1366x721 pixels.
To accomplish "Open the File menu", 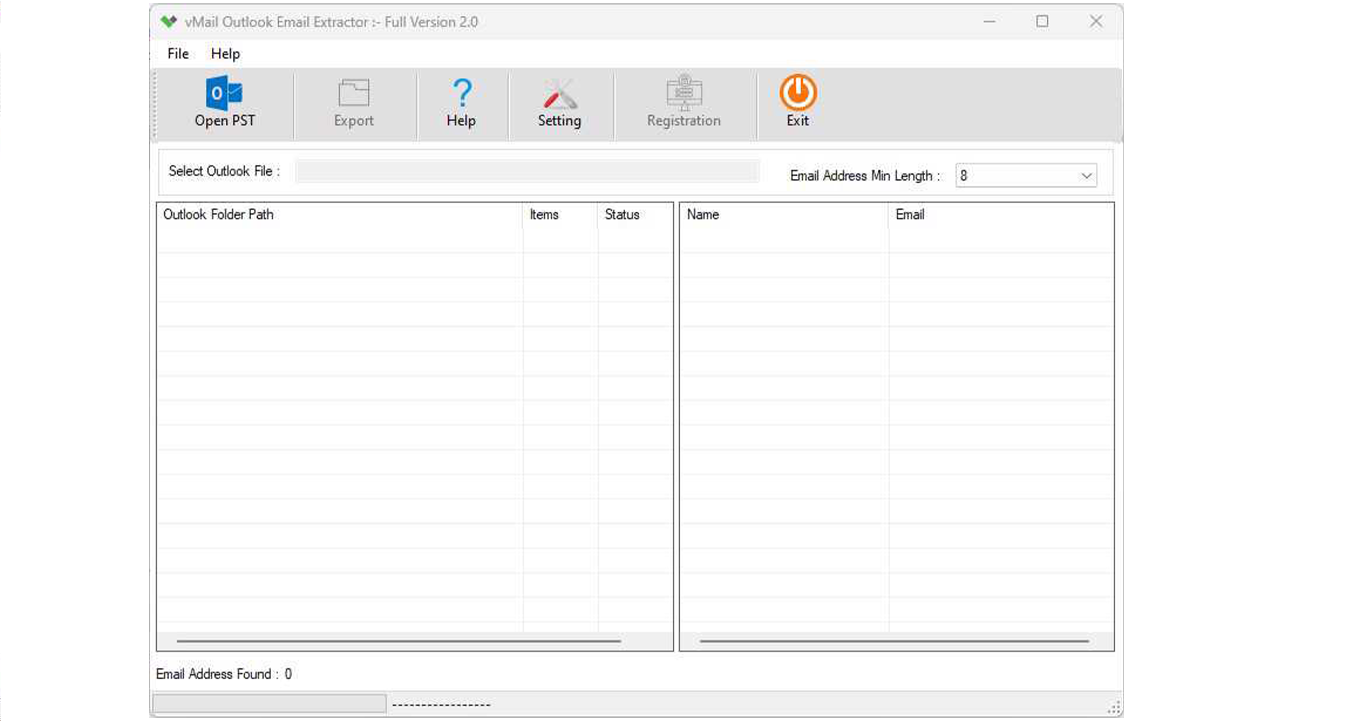I will pos(177,53).
